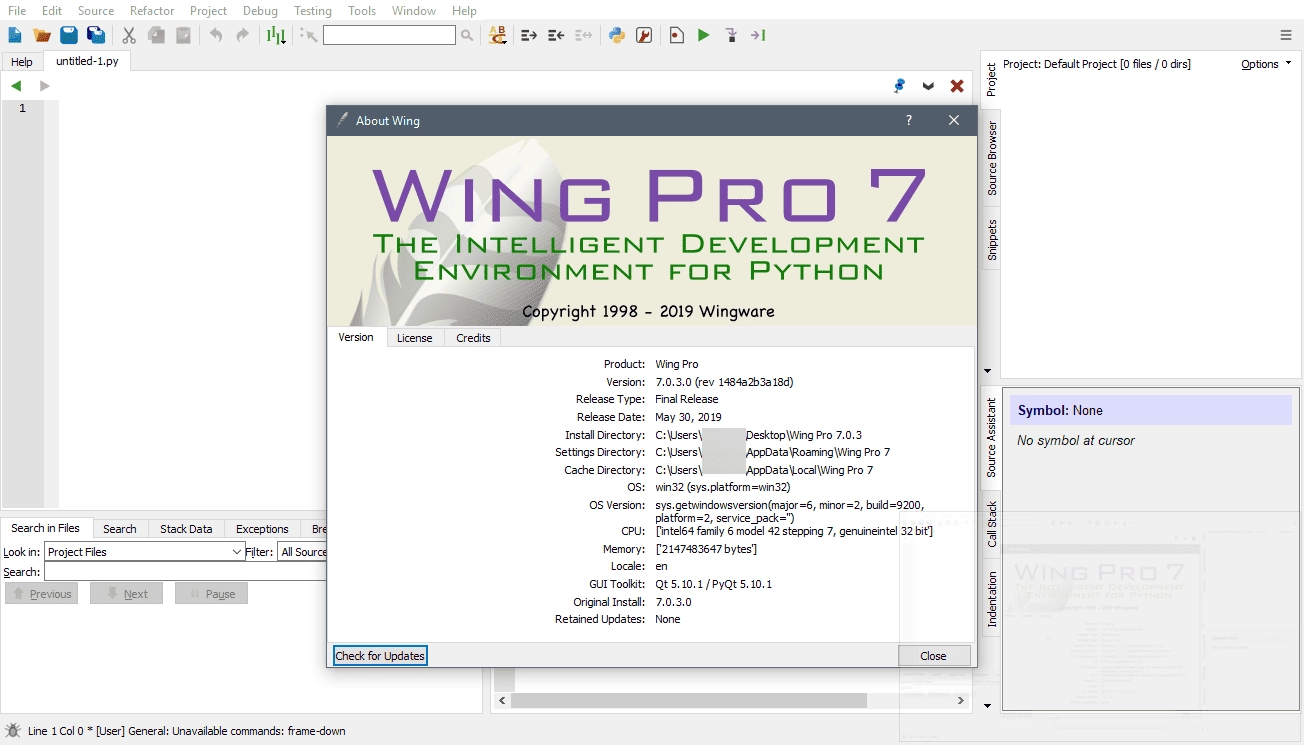Close editor with red X icon
This screenshot has width=1304, height=745.
[x=957, y=86]
